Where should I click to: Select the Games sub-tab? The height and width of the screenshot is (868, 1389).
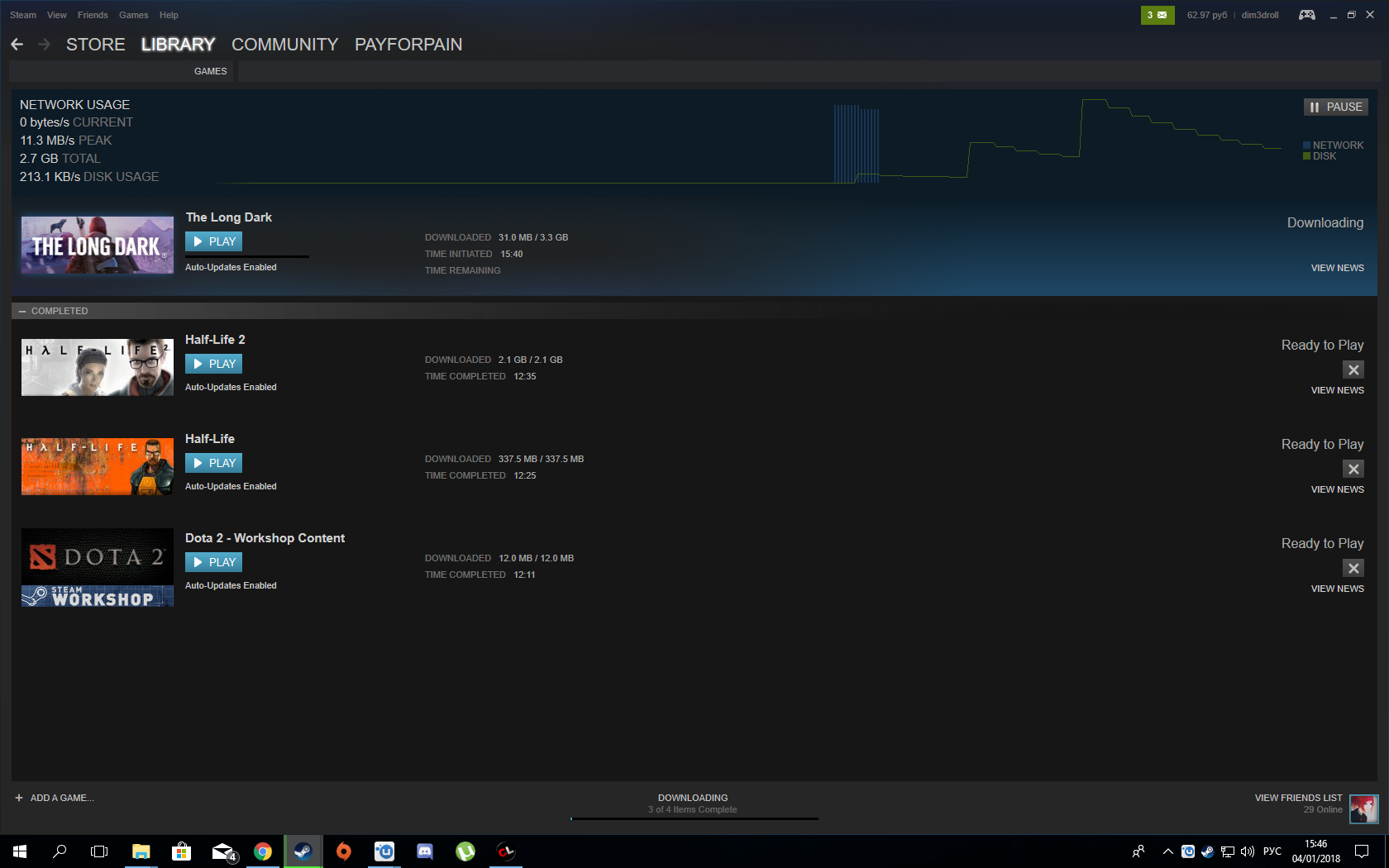(211, 71)
